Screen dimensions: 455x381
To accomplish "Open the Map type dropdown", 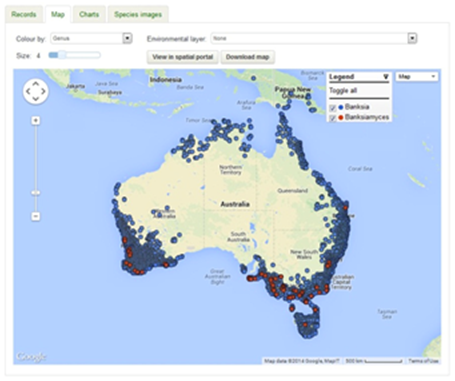I will (417, 77).
